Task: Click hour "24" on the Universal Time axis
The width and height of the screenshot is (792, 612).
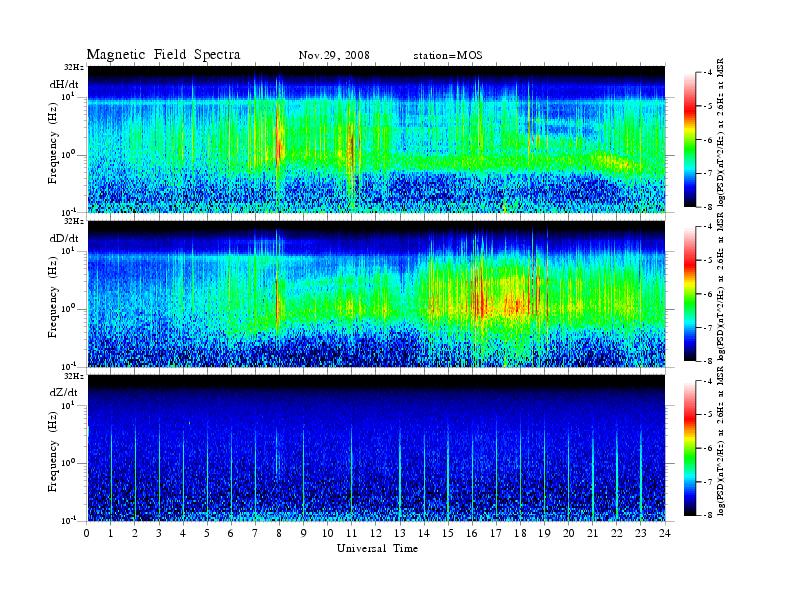Action: click(x=665, y=533)
